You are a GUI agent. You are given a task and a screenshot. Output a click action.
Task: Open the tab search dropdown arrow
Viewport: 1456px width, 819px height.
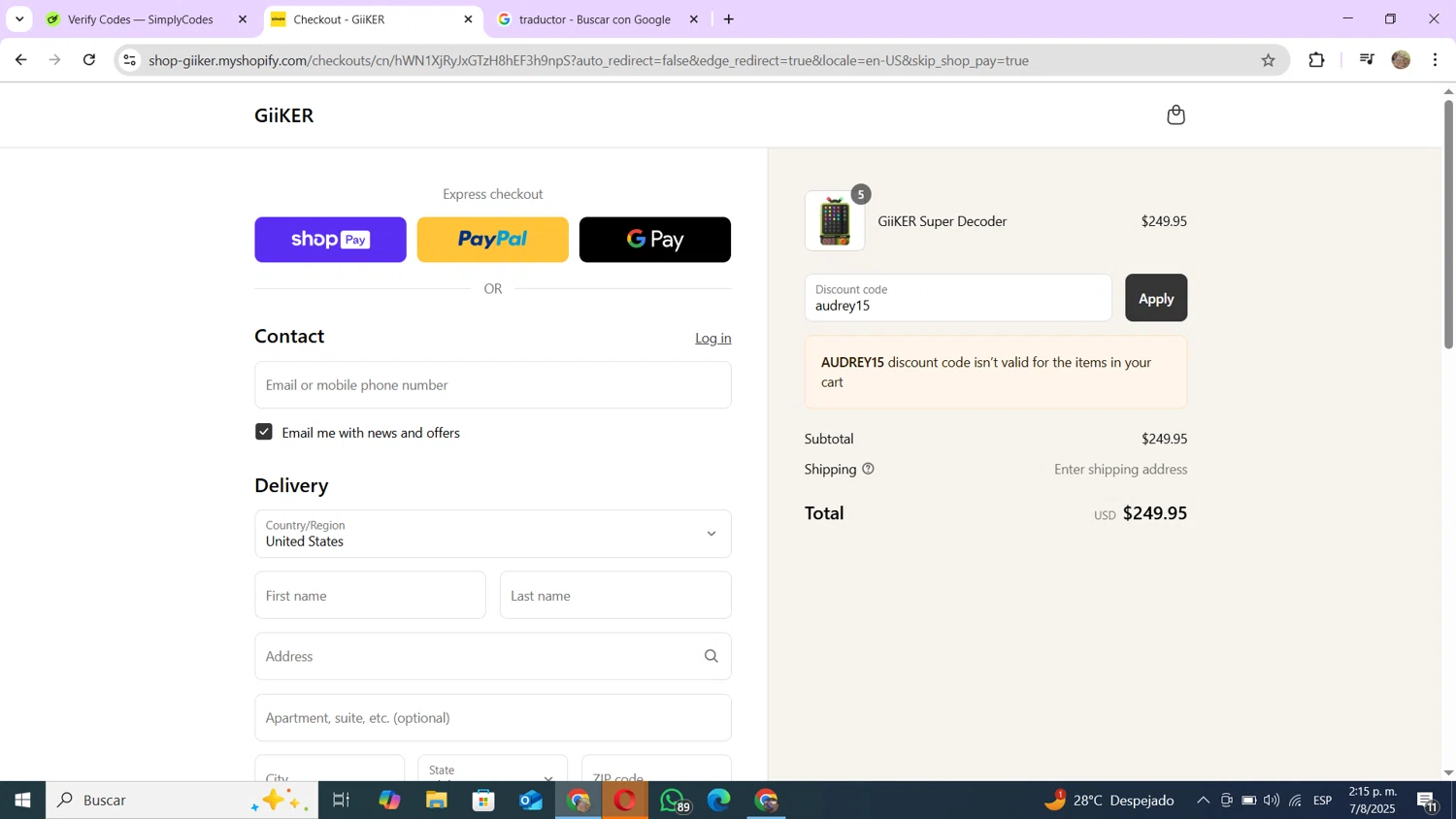[x=18, y=19]
